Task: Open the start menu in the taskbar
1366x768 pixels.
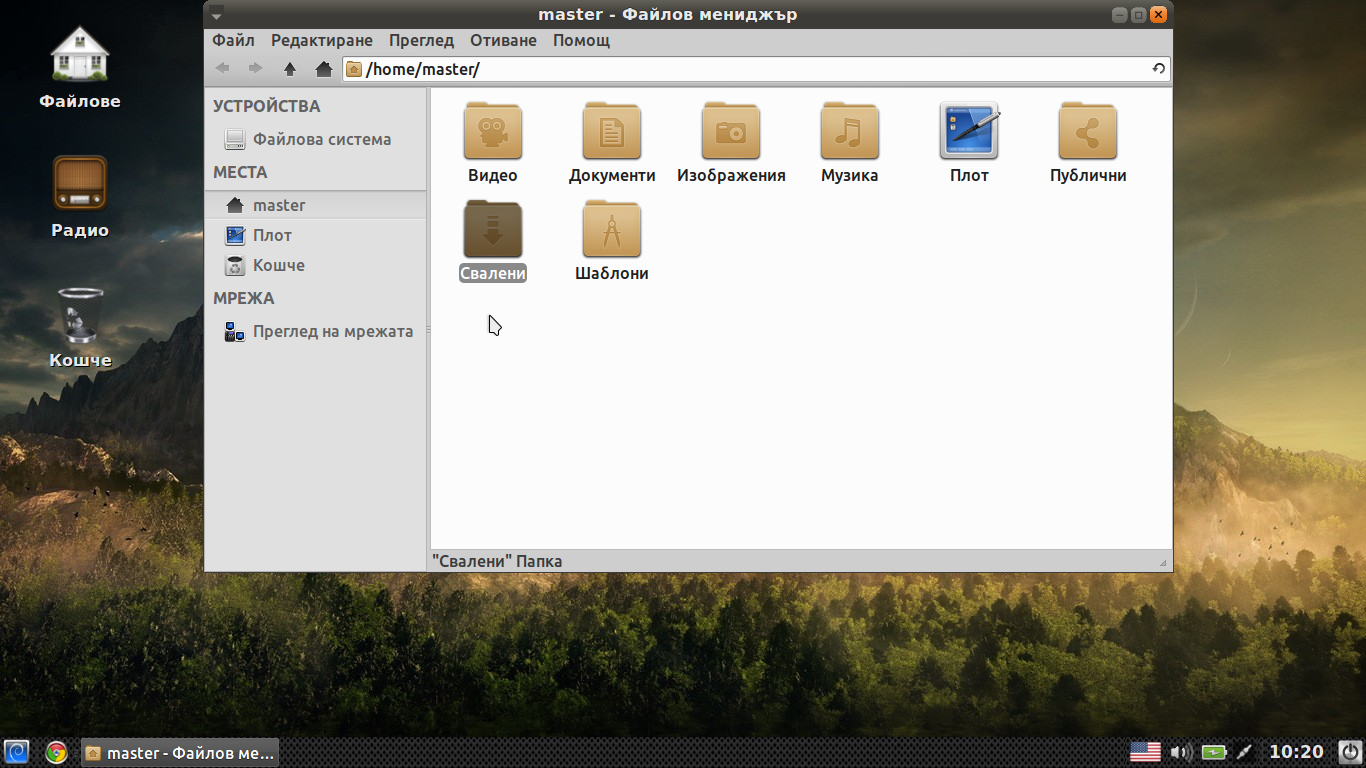Action: click(17, 752)
